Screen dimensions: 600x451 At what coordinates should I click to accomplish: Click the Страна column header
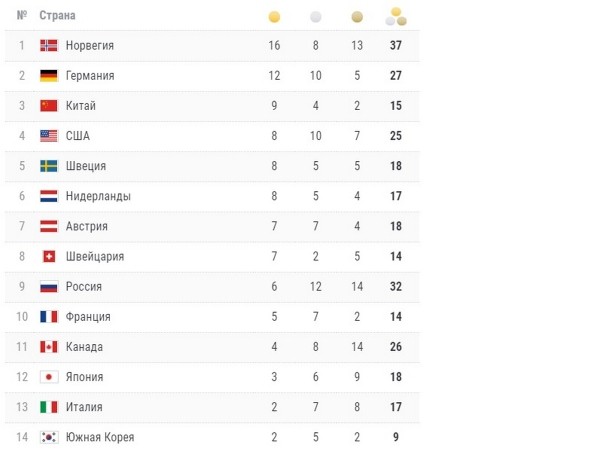point(57,17)
